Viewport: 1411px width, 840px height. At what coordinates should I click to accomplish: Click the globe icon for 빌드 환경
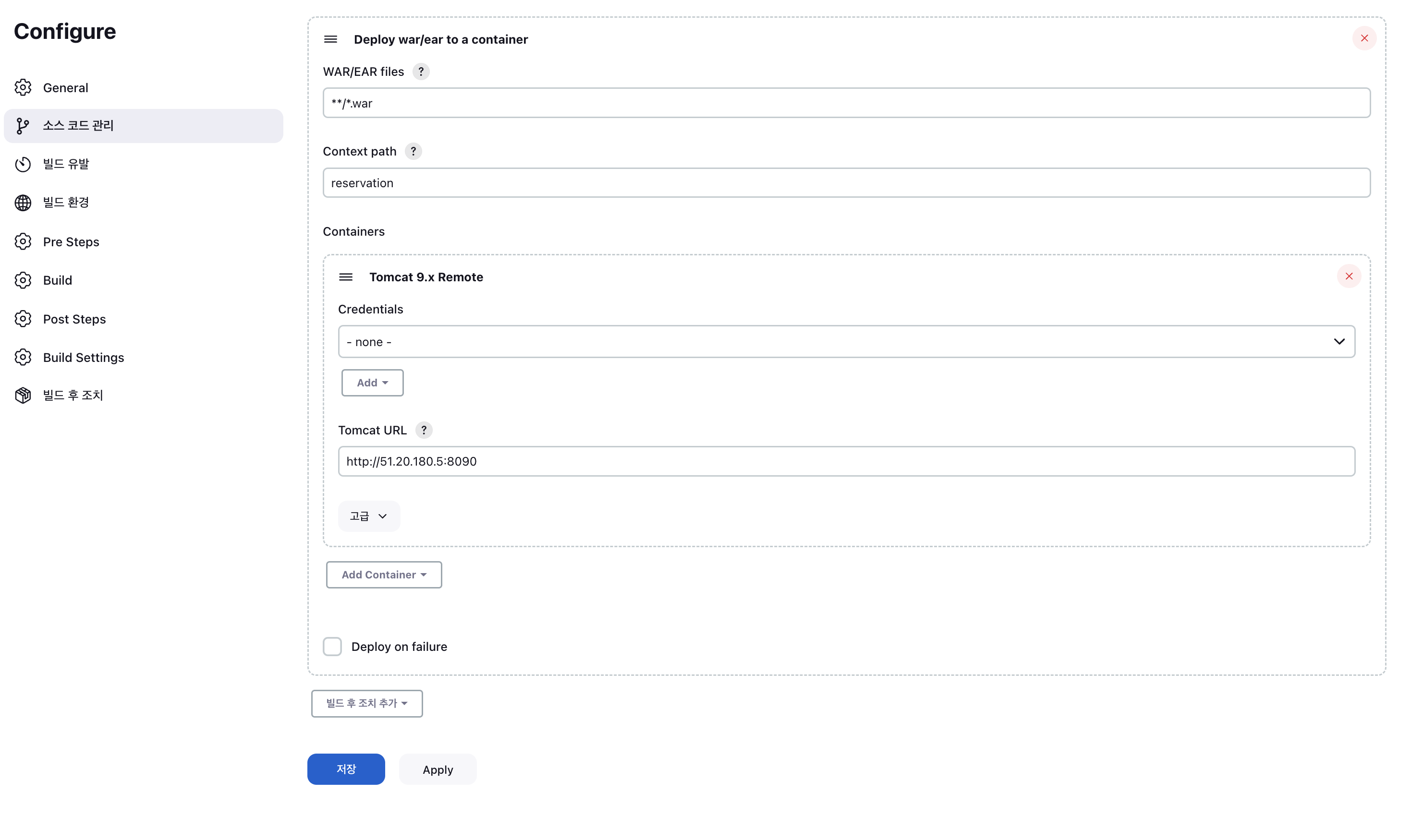23,203
